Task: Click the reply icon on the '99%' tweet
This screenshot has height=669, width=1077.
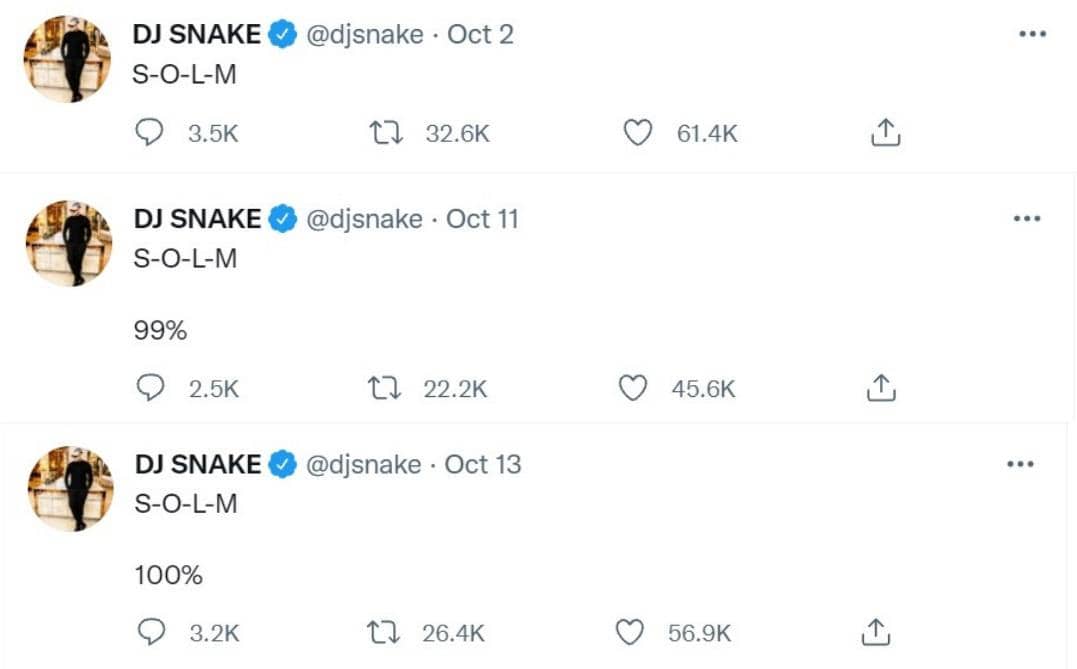Action: click(x=150, y=387)
